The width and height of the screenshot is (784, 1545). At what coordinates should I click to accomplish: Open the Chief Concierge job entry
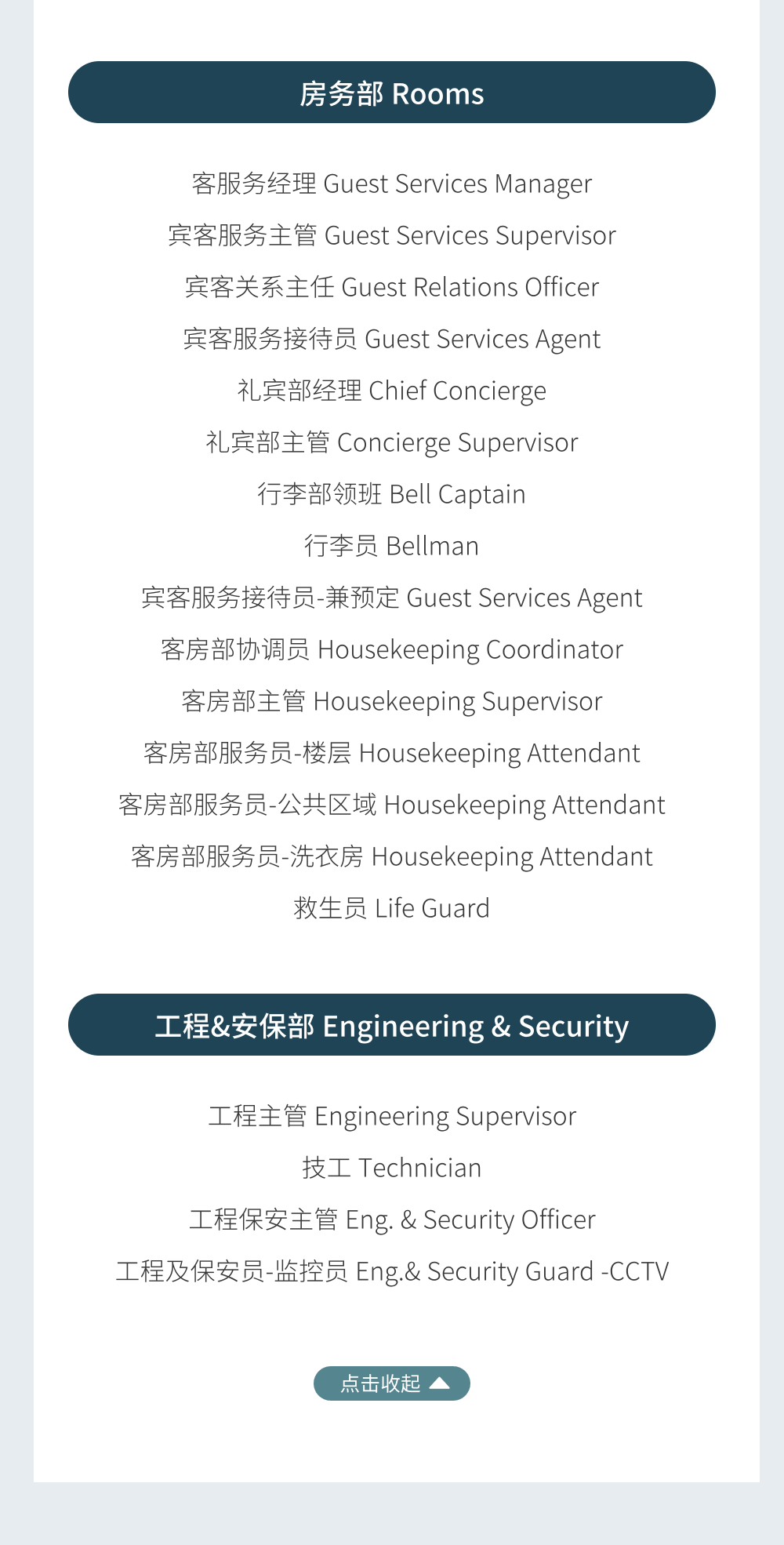(392, 391)
